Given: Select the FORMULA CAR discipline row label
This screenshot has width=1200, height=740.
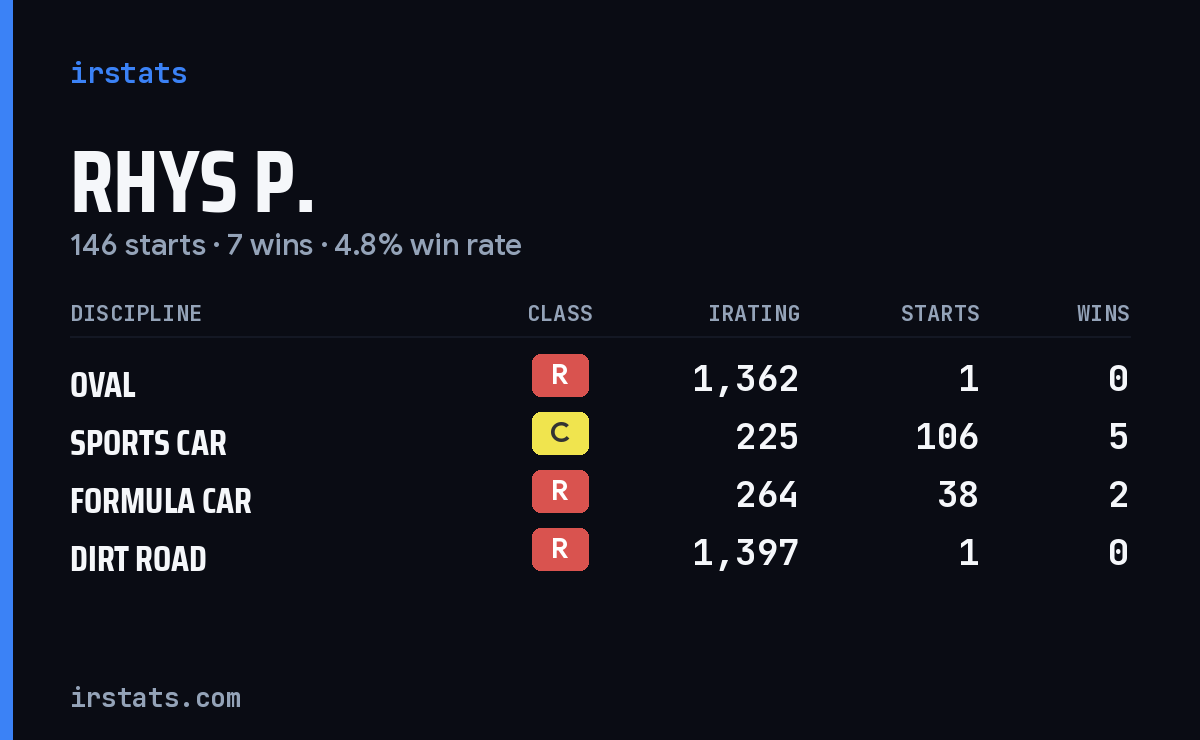Looking at the screenshot, I should tap(161, 501).
